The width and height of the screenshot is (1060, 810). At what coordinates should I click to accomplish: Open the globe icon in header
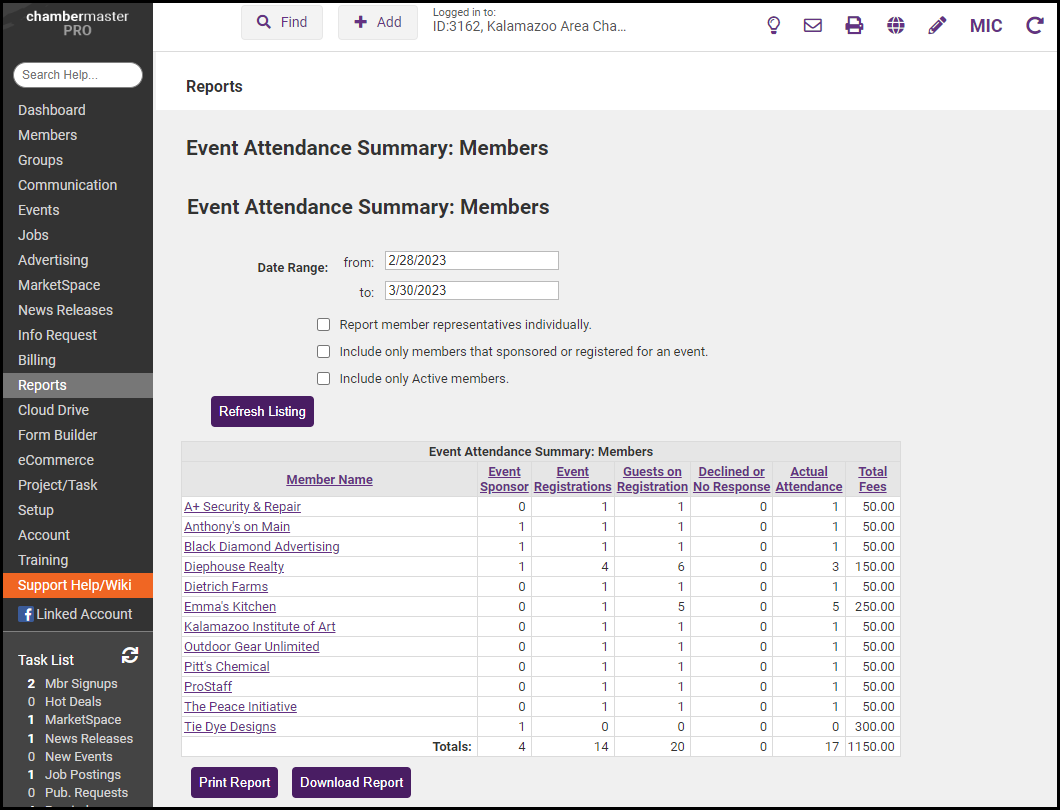896,25
